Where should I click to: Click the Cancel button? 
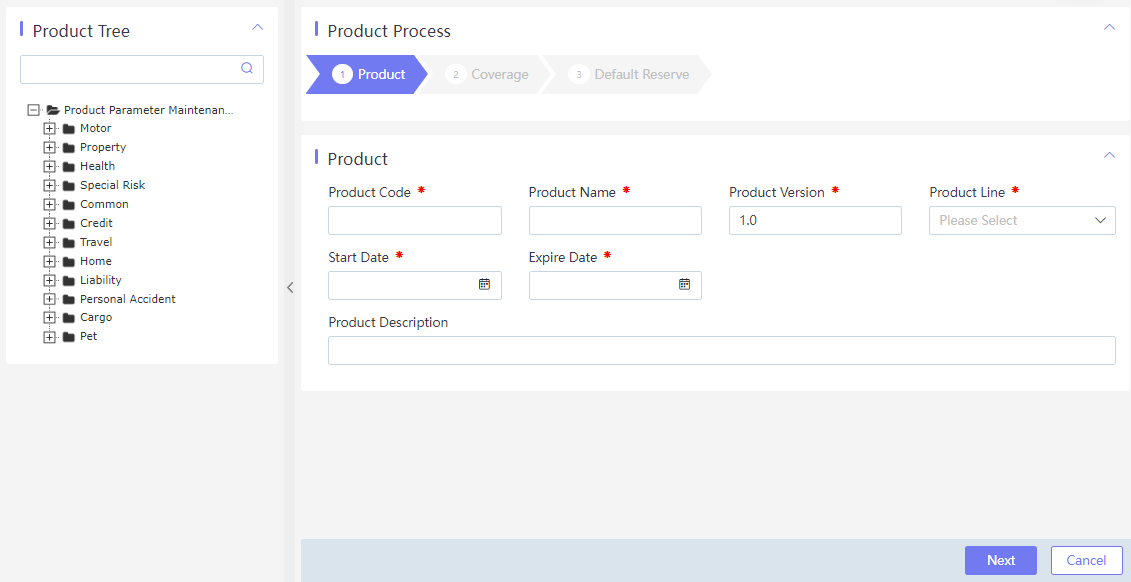[x=1086, y=560]
